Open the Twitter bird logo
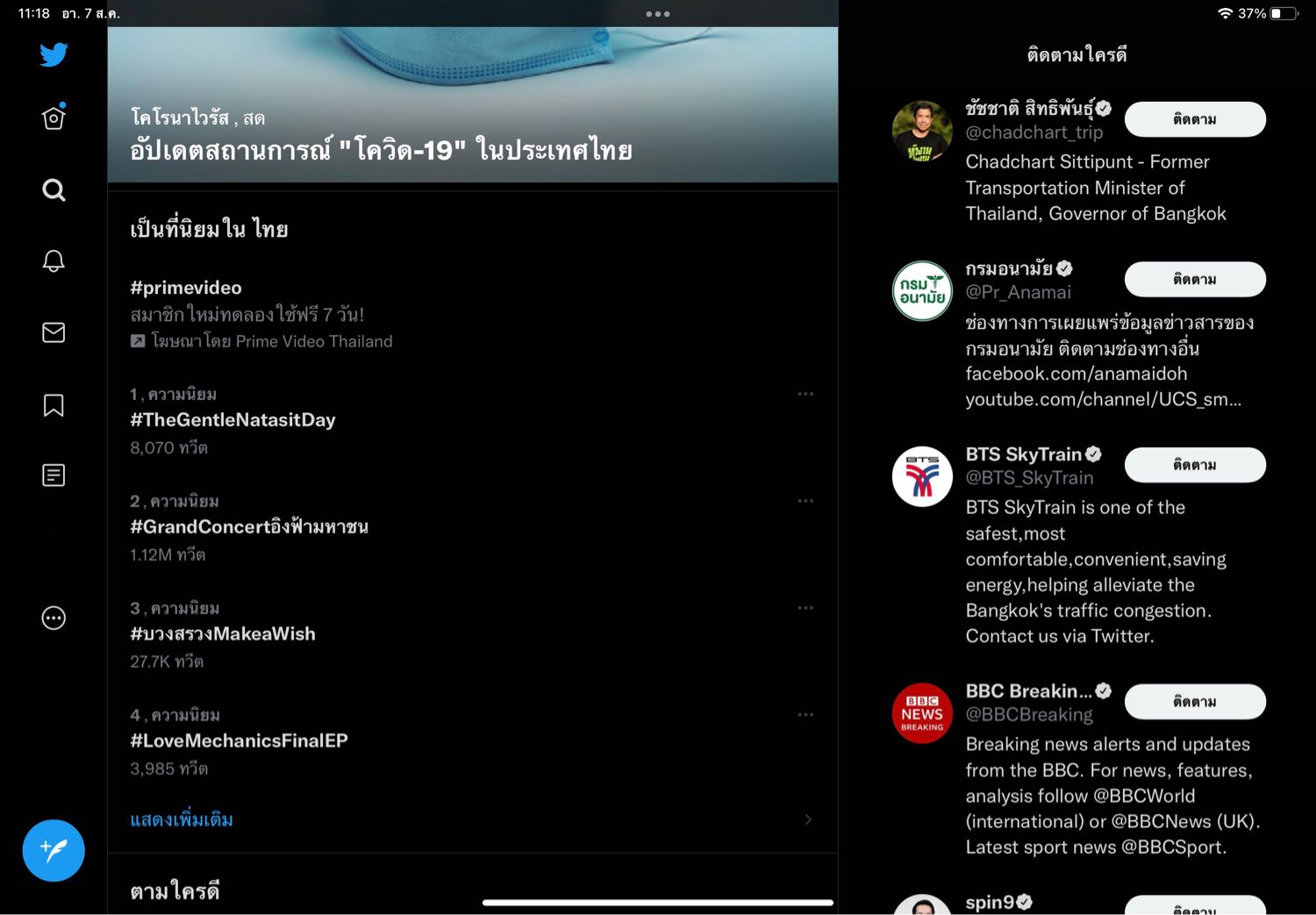The image size is (1316, 915). (x=54, y=54)
